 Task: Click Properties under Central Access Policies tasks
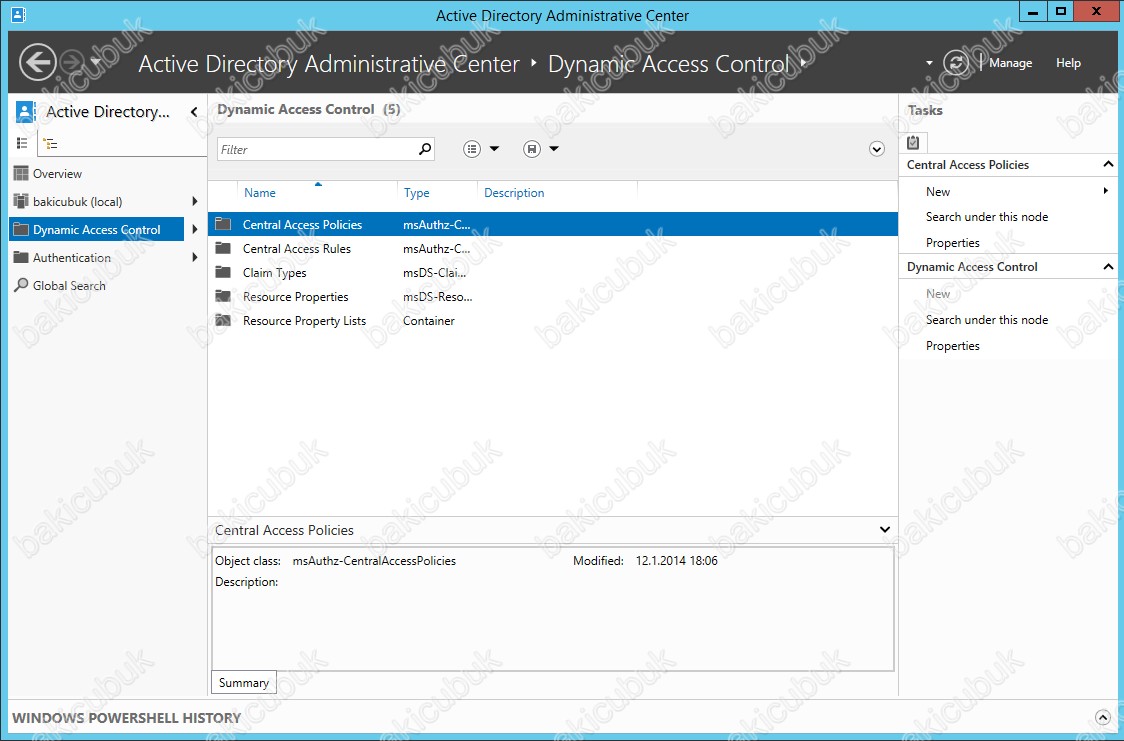click(952, 243)
